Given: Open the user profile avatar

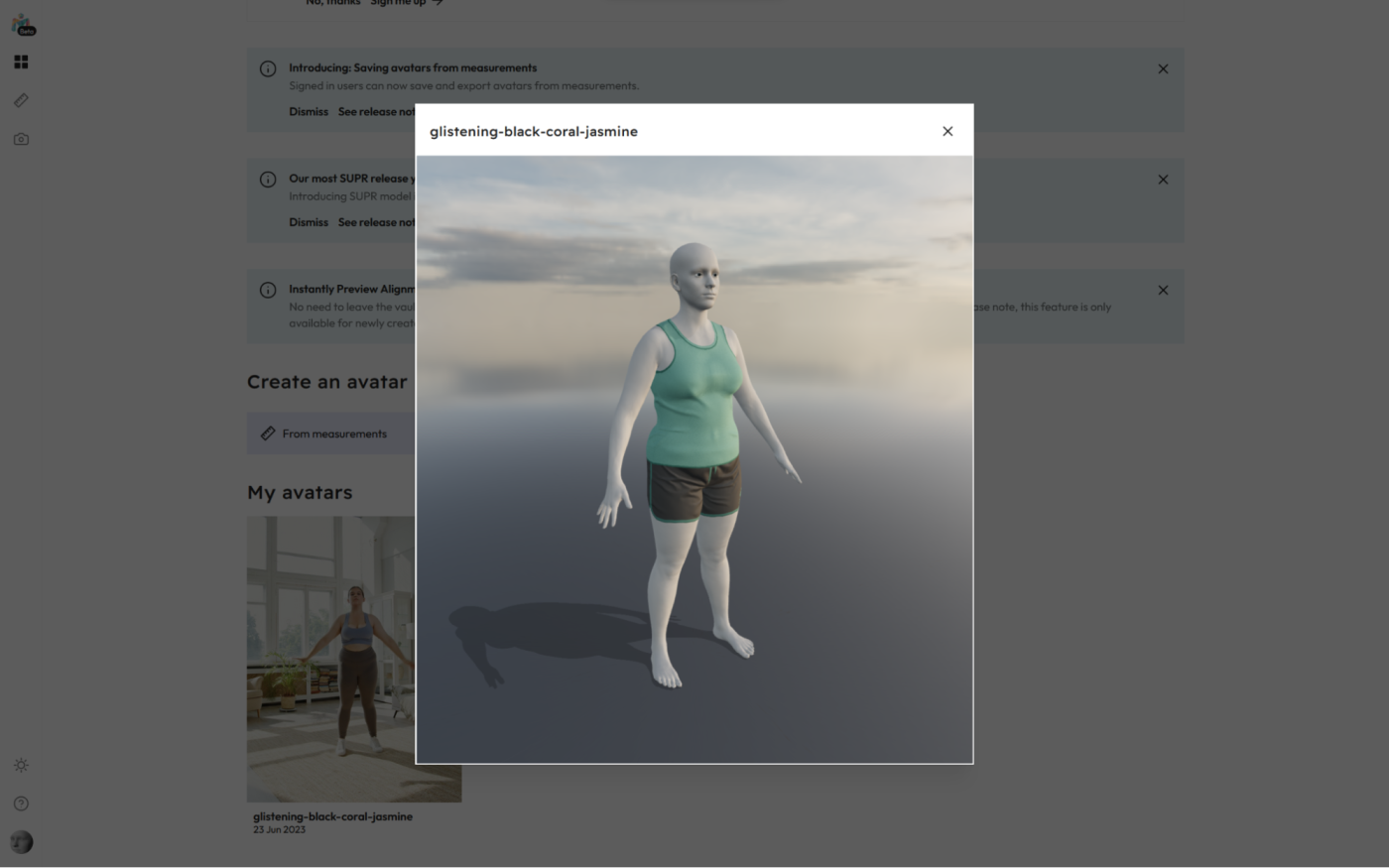Looking at the screenshot, I should pyautogui.click(x=21, y=842).
